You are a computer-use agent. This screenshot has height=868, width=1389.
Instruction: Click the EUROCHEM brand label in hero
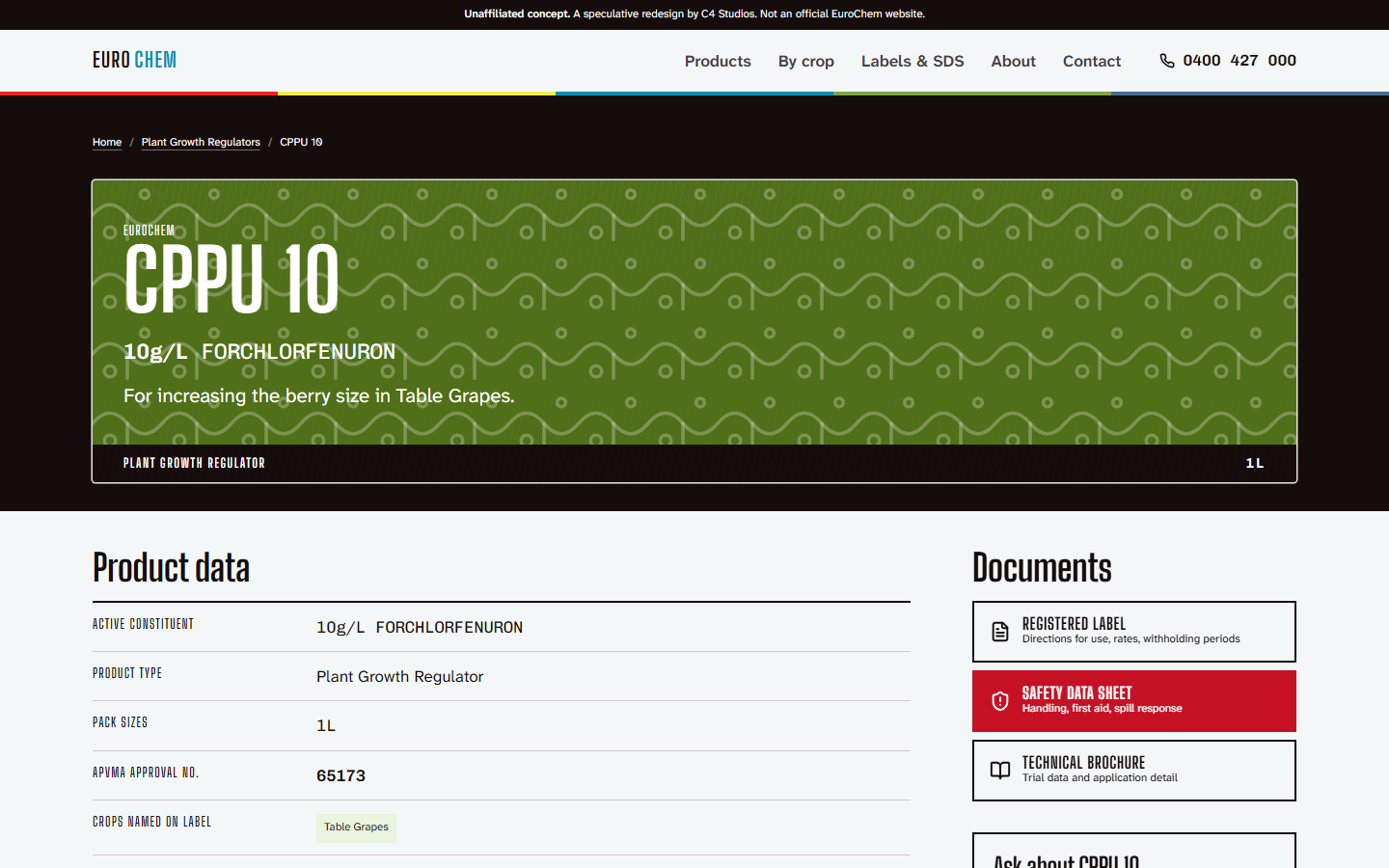point(150,231)
